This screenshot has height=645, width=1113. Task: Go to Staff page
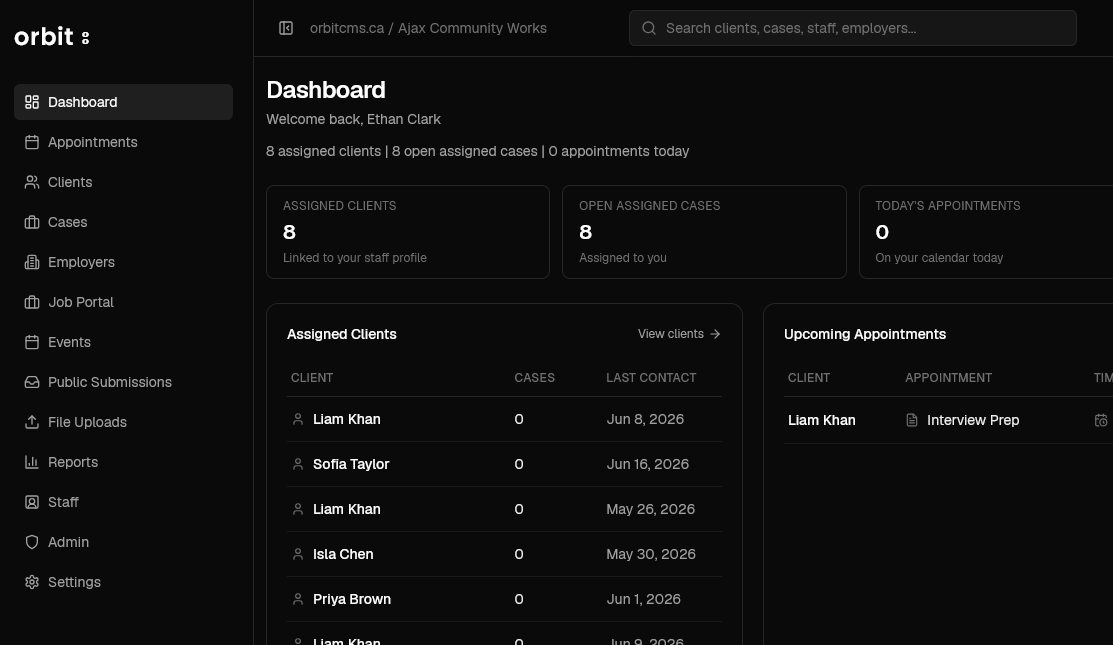click(x=124, y=502)
